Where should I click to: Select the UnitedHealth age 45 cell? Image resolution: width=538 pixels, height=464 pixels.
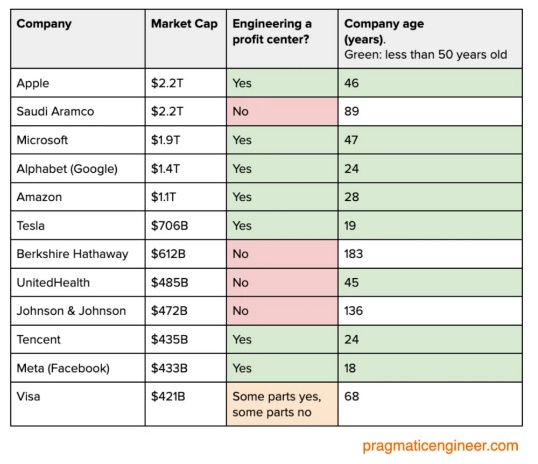coord(430,282)
